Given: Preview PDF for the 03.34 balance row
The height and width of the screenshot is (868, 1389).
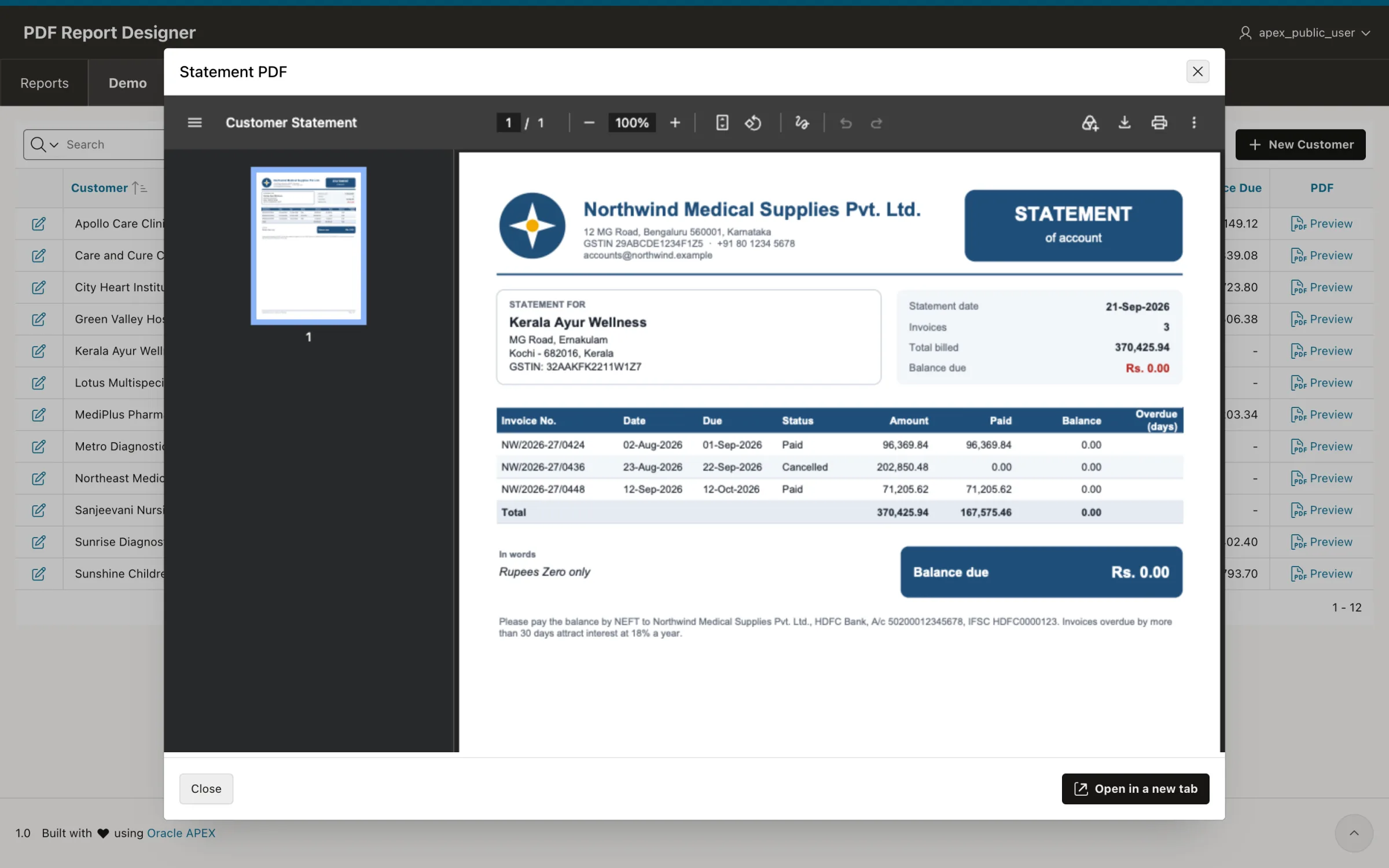Looking at the screenshot, I should click(x=1321, y=415).
